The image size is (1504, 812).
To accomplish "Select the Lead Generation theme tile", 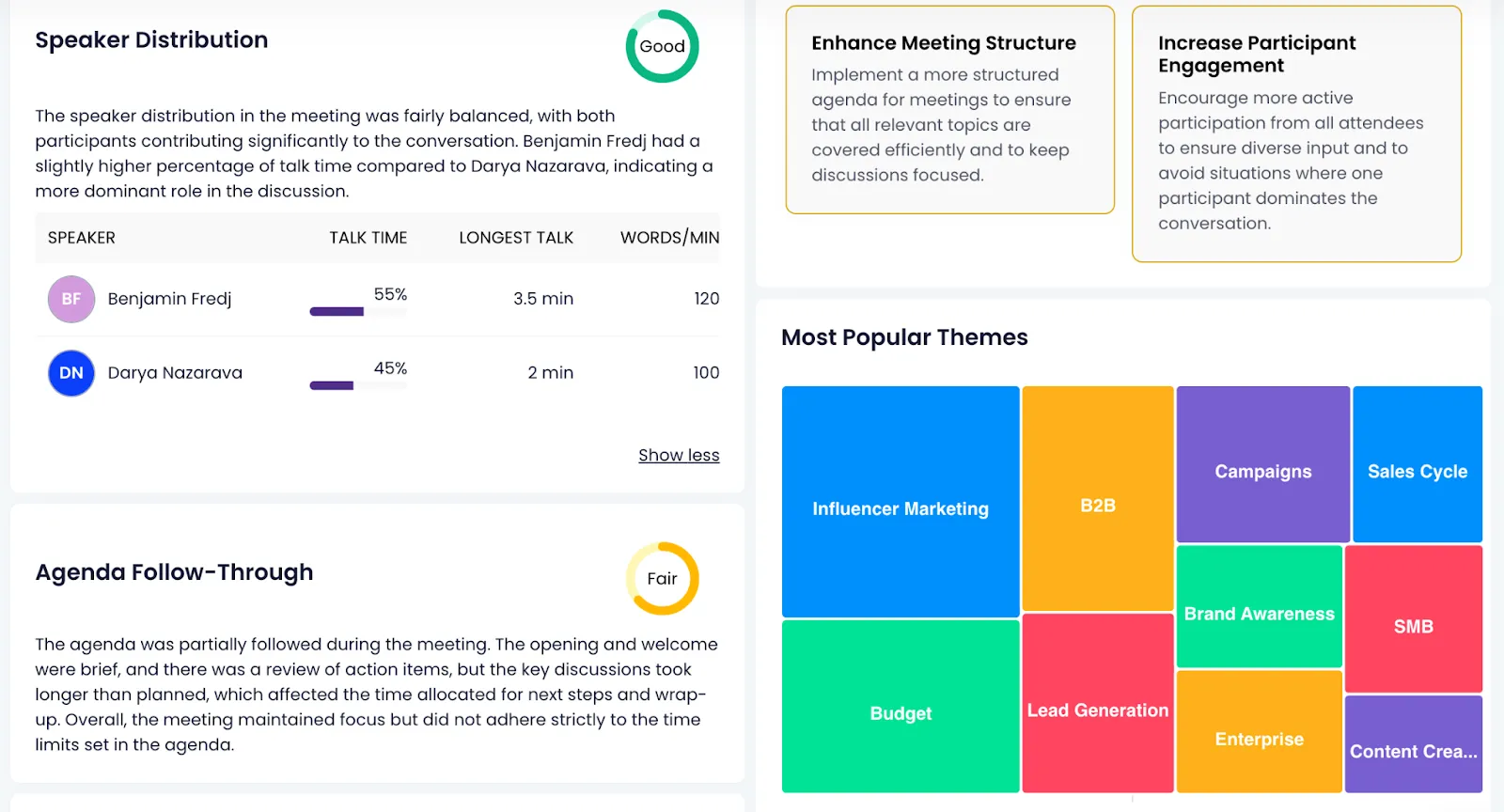I will [x=1097, y=703].
